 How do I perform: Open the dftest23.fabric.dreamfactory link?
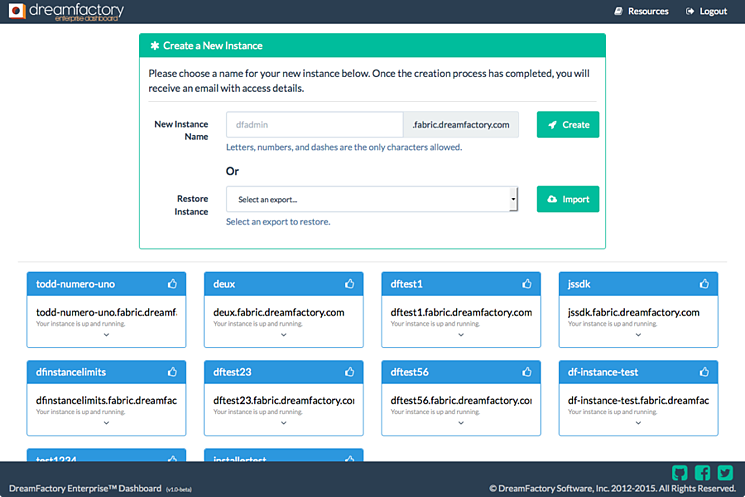pyautogui.click(x=284, y=400)
